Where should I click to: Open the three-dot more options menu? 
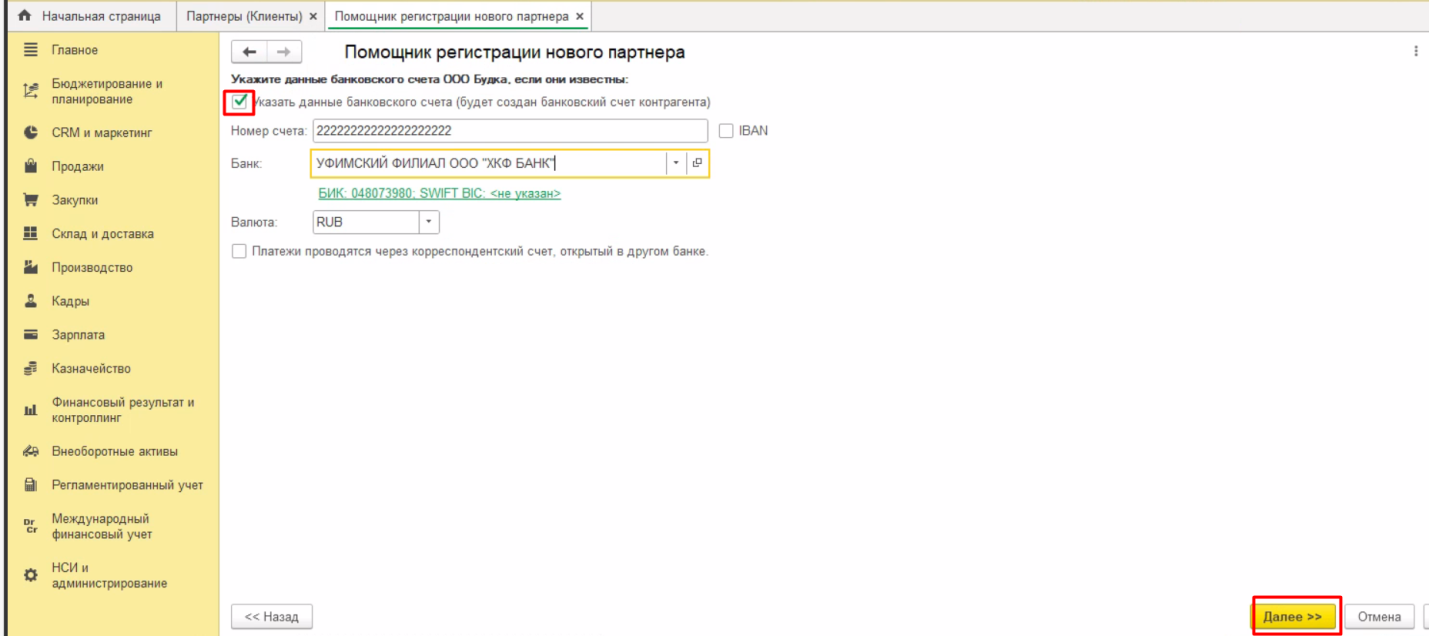1415,52
